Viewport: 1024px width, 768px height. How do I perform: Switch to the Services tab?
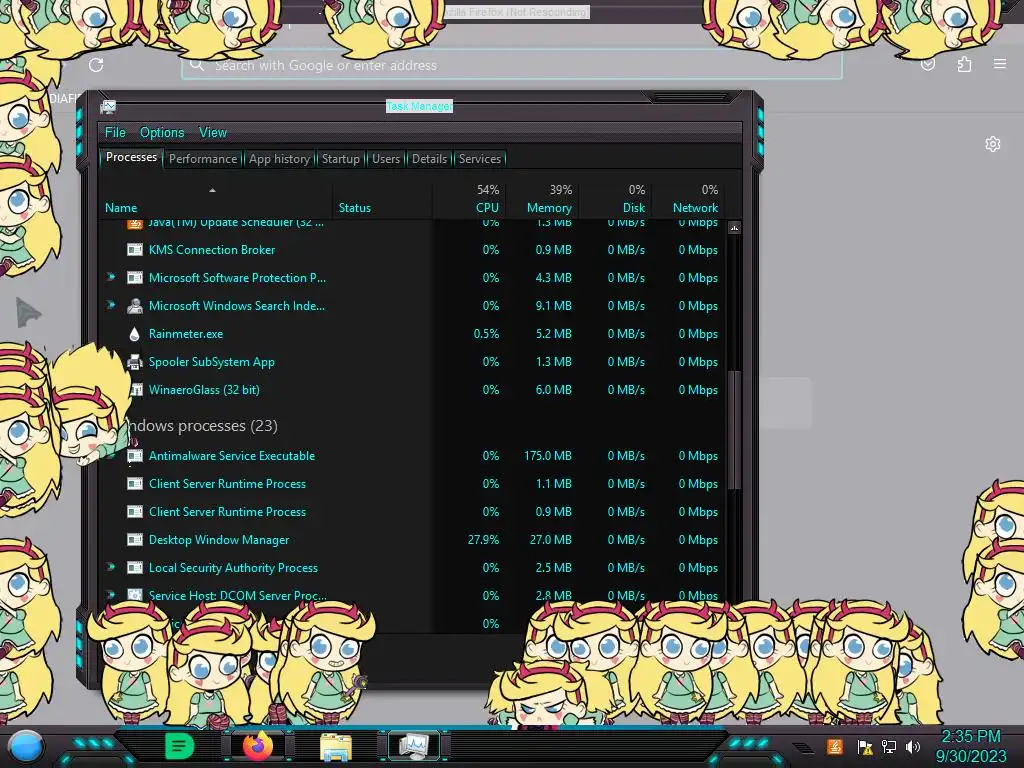(479, 159)
